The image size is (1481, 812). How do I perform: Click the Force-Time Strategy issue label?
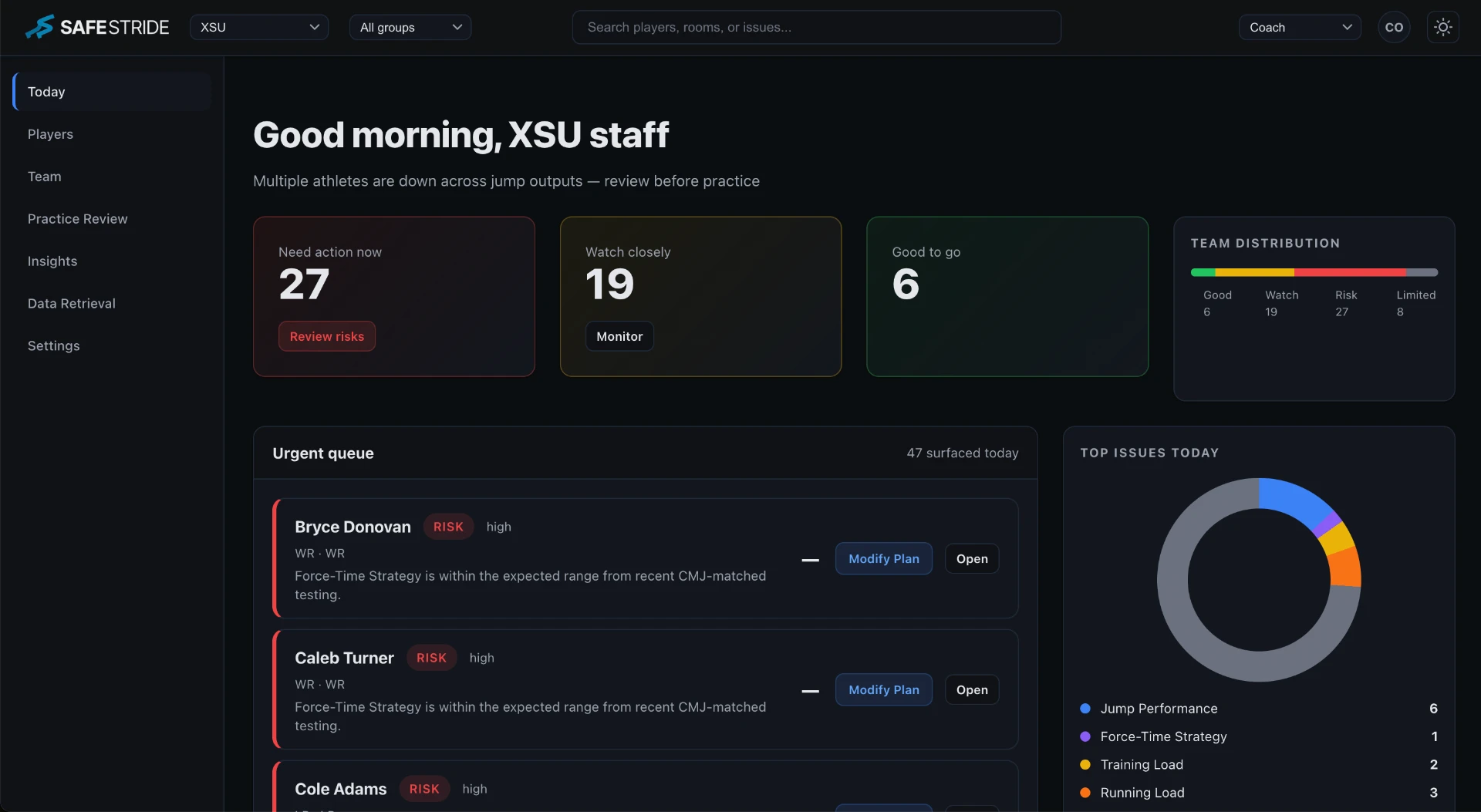click(x=1163, y=736)
